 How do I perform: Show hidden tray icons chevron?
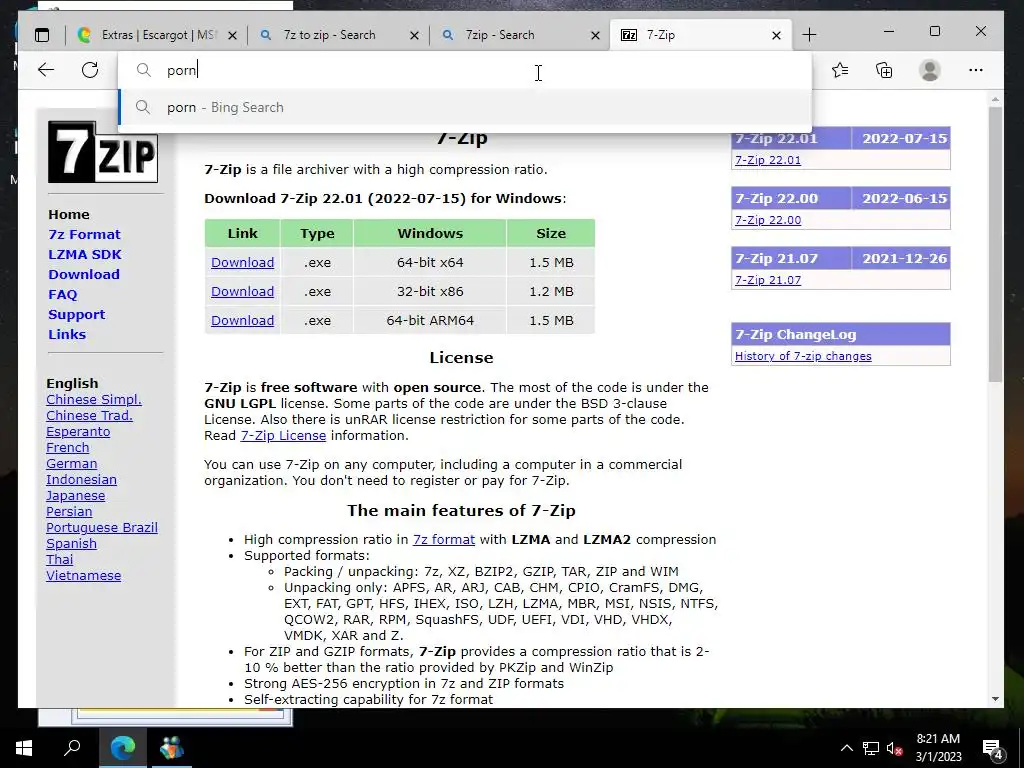click(x=846, y=748)
